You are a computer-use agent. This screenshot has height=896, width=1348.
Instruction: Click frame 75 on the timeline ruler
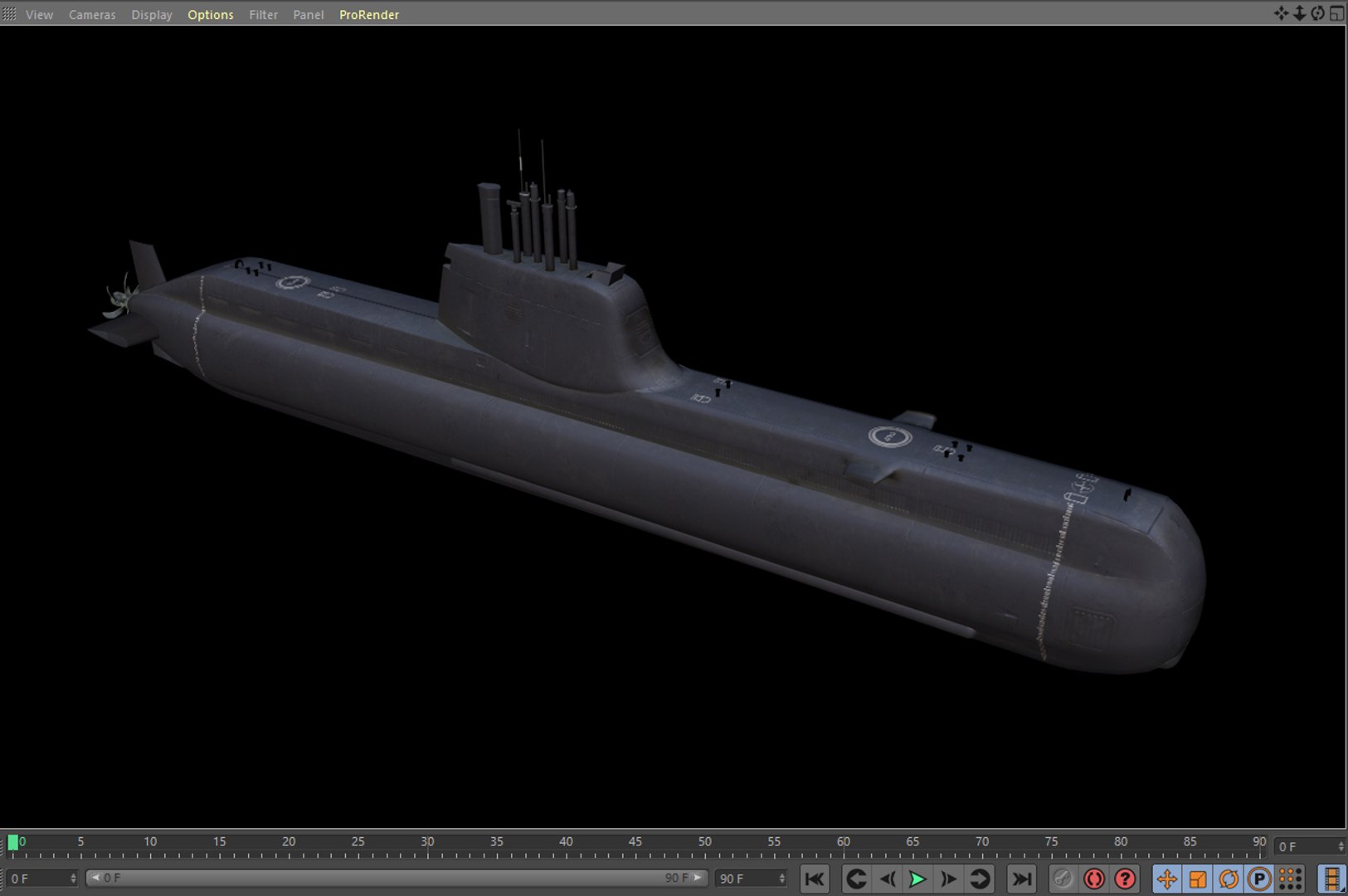(x=1051, y=841)
